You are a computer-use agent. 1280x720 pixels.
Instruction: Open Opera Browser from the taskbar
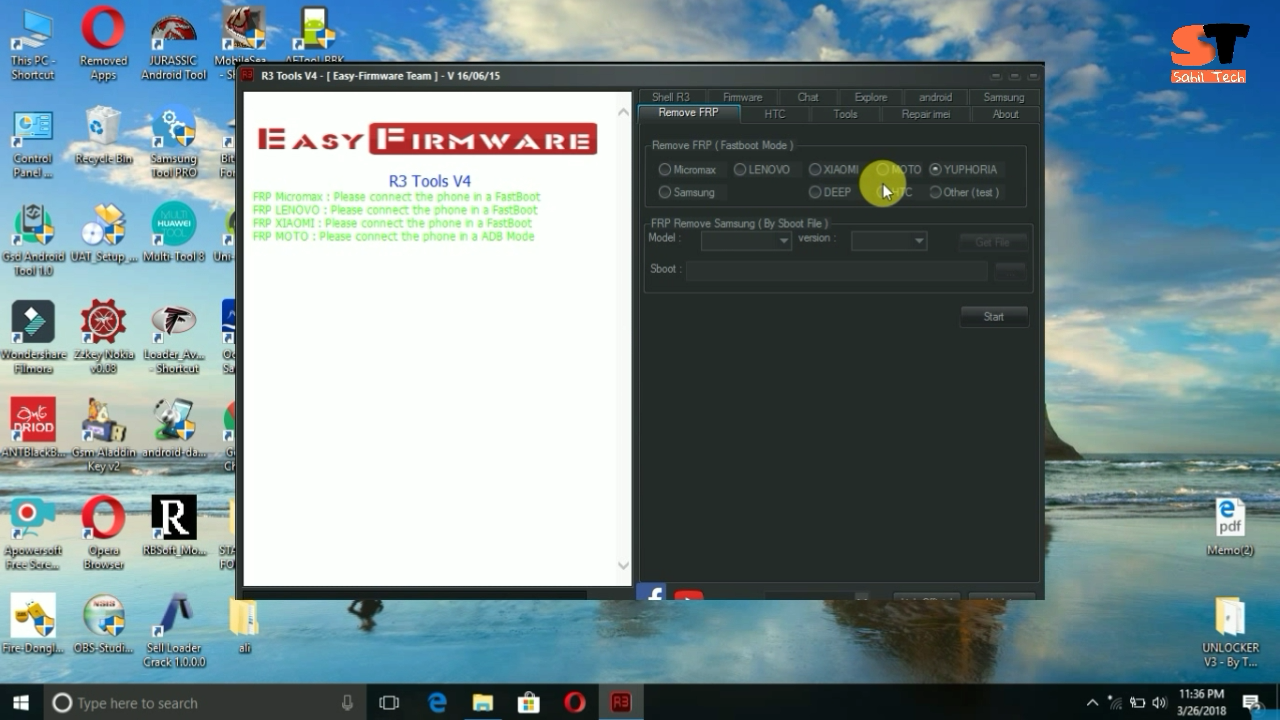[x=574, y=703]
